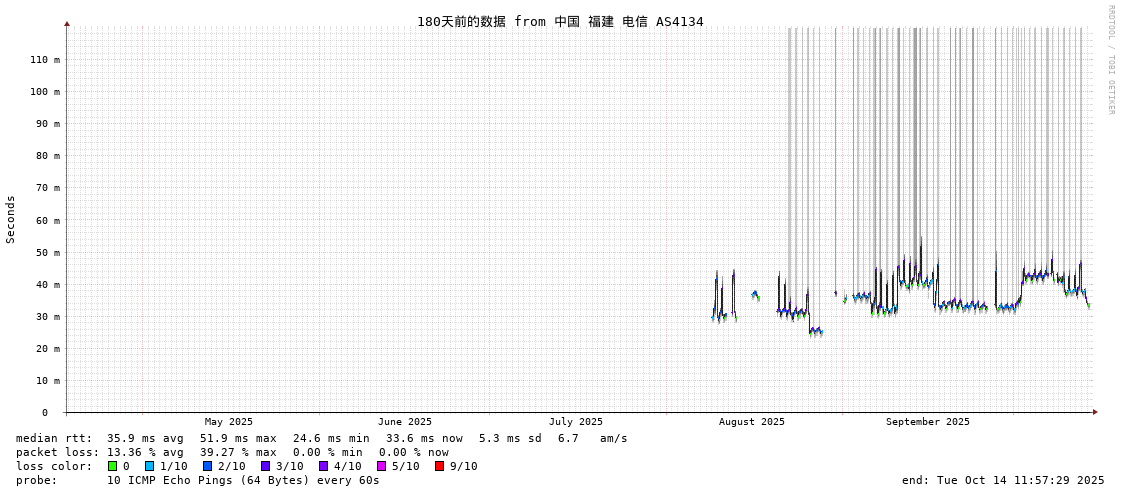Click the June 2025 axis label
The height and width of the screenshot is (494, 1121).
404,422
